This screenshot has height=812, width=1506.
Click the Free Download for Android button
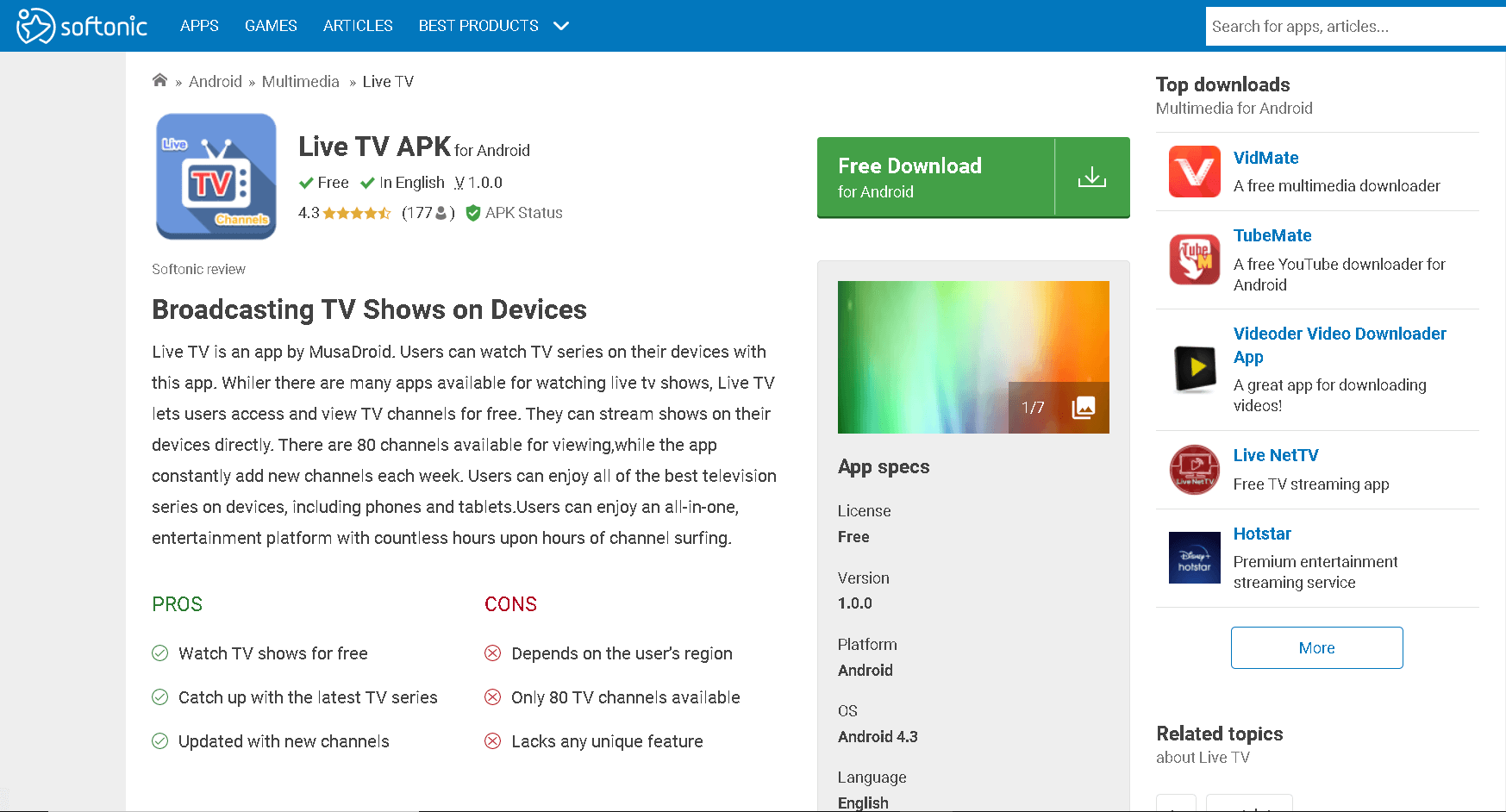coord(935,178)
